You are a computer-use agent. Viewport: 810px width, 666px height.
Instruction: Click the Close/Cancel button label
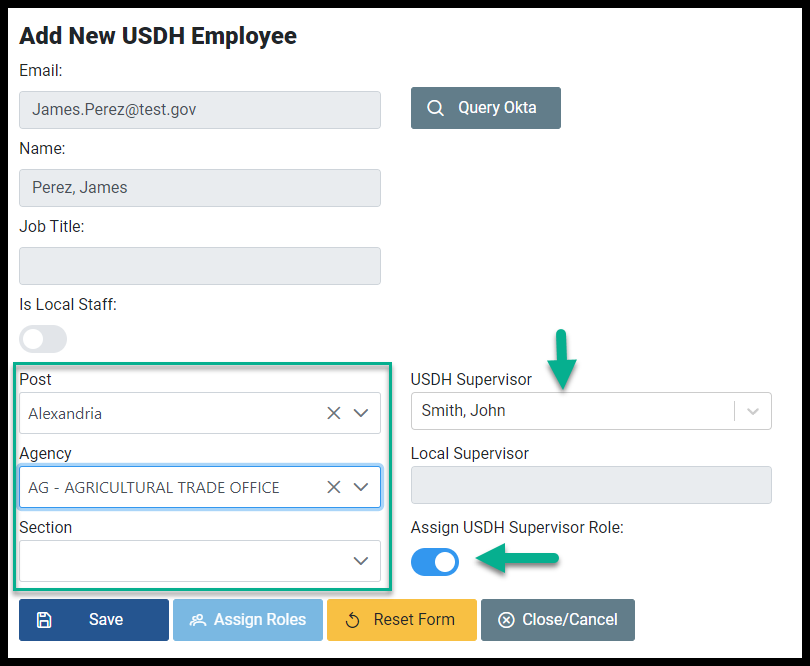pos(570,619)
